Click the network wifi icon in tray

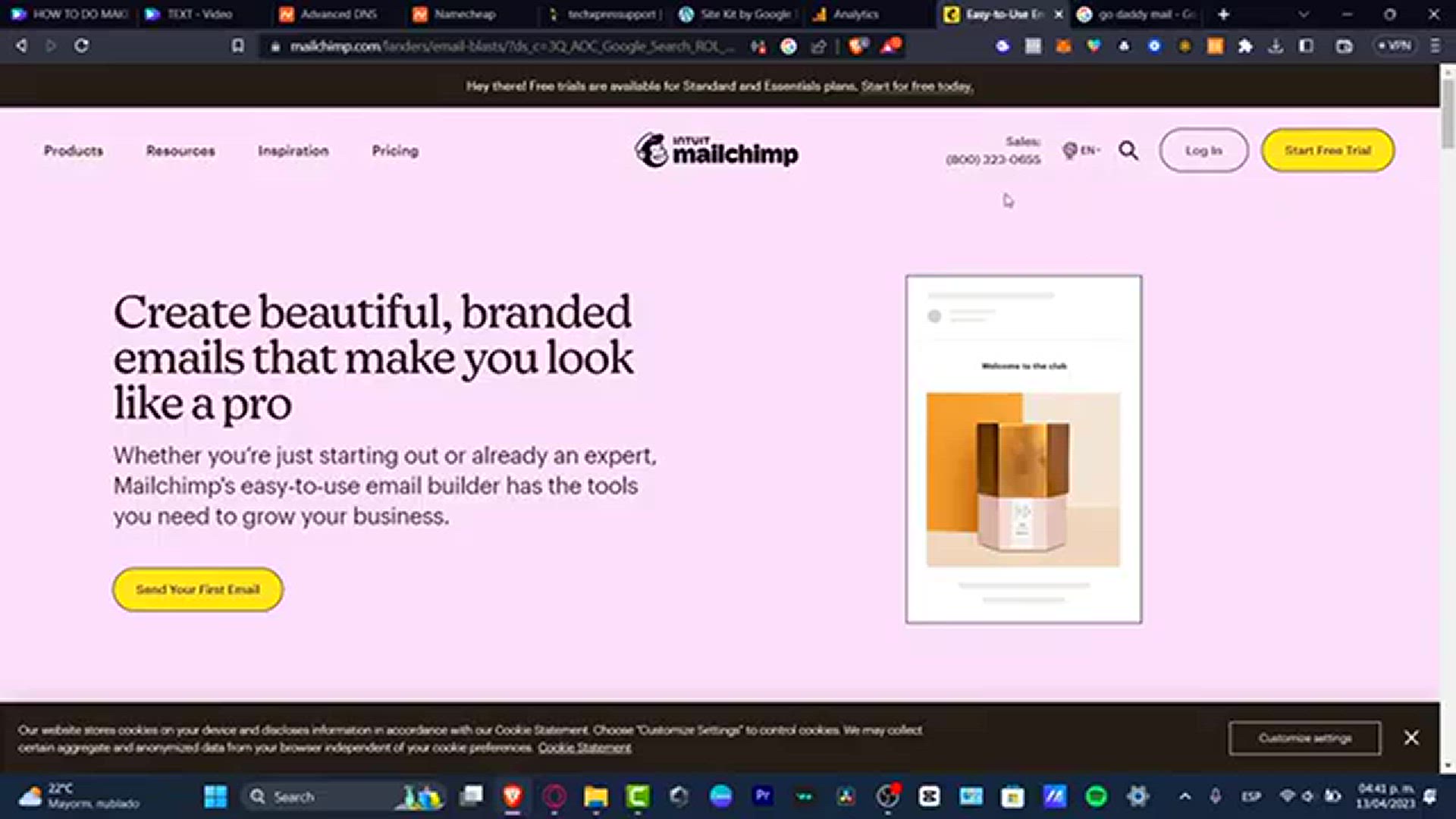1287,796
